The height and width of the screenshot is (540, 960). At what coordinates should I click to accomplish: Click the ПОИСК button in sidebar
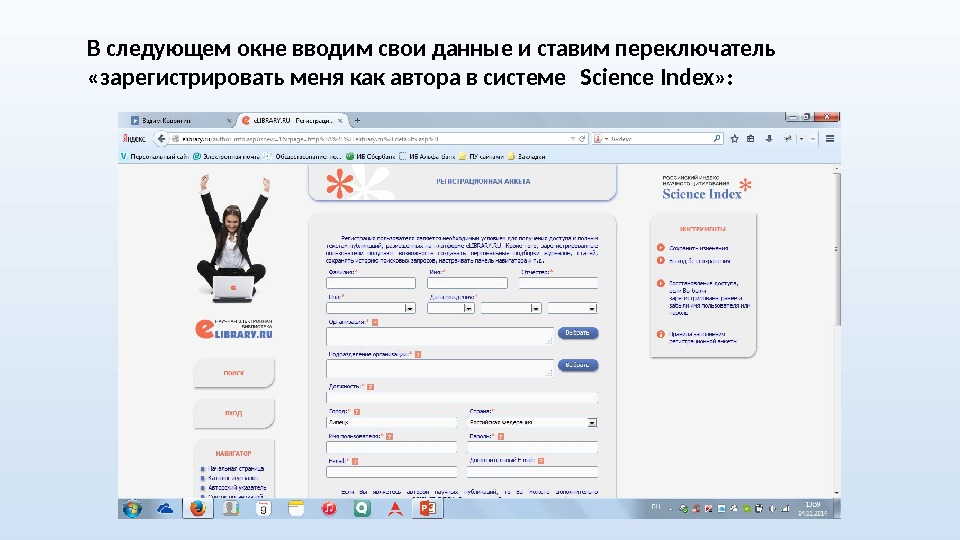234,373
